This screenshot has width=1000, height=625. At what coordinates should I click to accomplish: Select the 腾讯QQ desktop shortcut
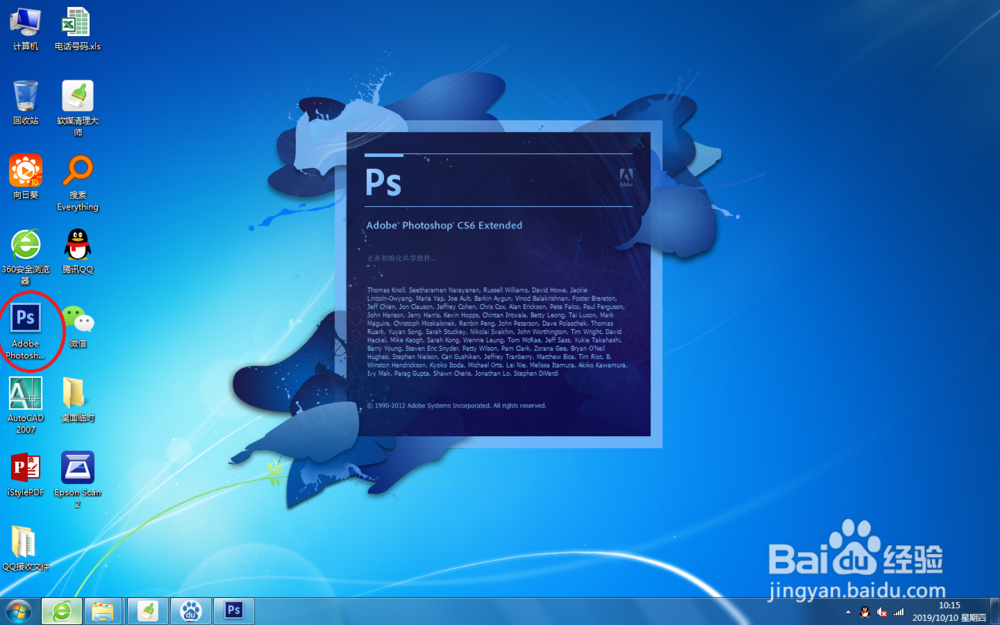77,251
